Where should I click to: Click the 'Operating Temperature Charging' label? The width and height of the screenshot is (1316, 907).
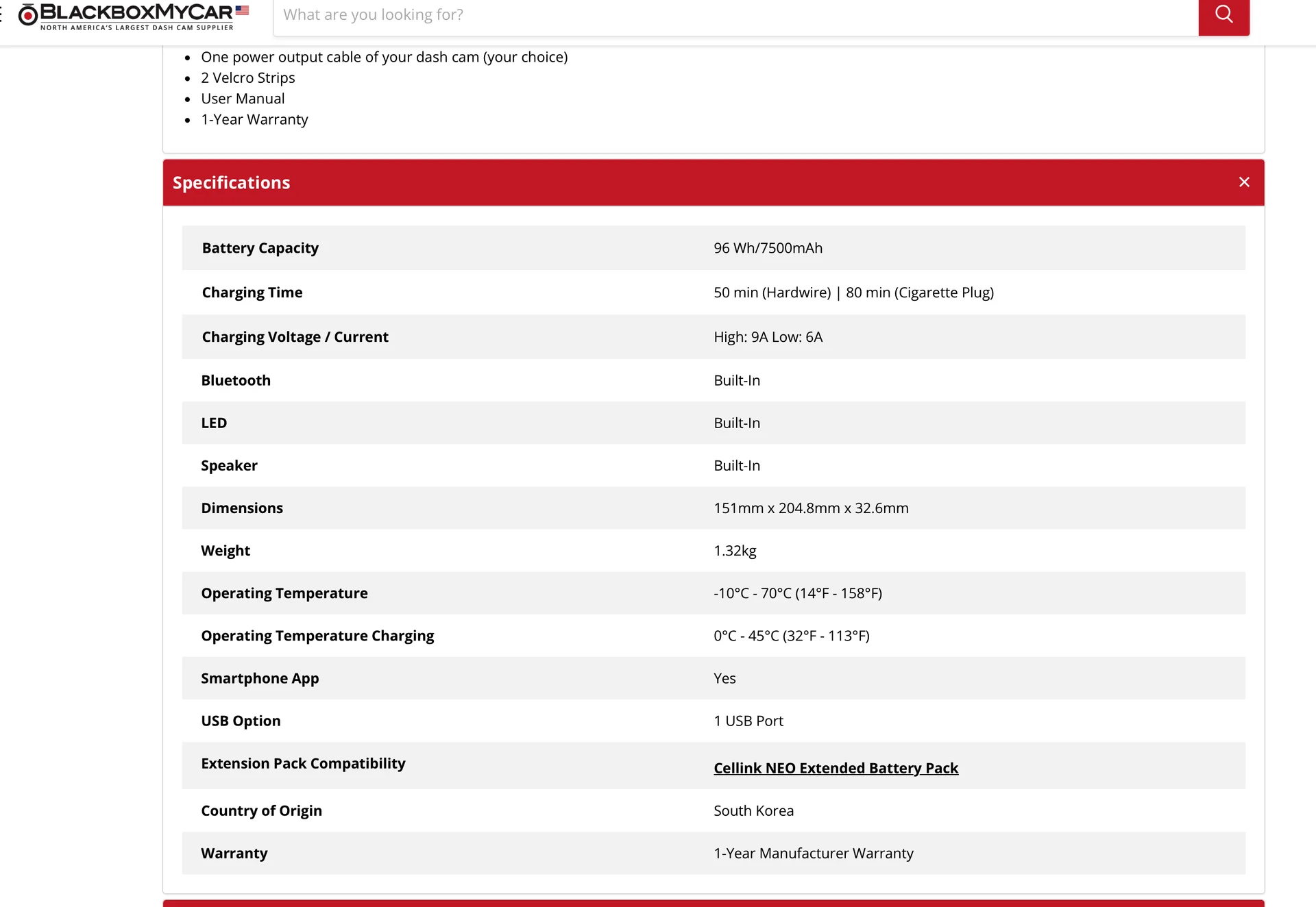click(x=317, y=636)
